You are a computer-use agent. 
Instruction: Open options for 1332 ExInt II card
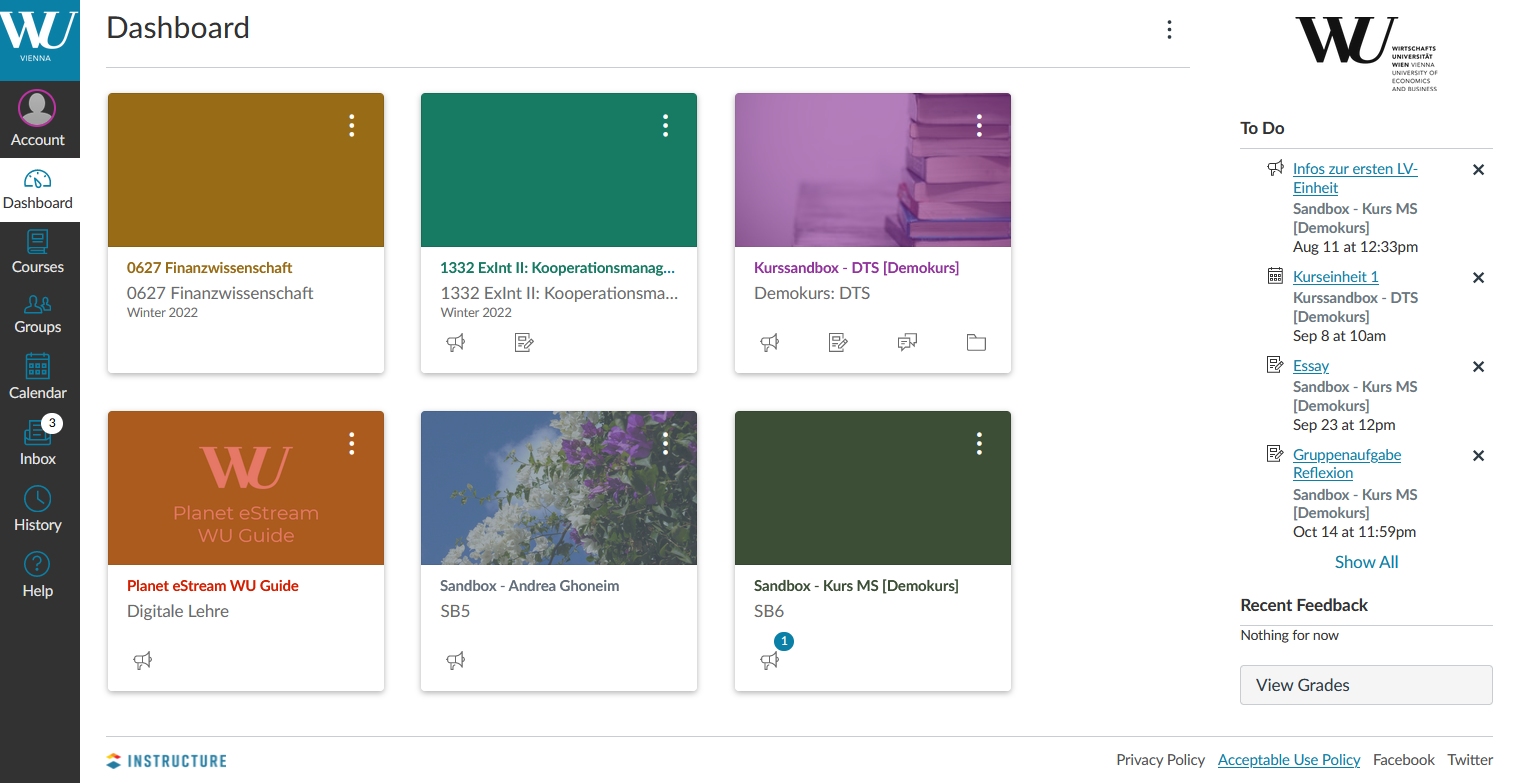(665, 125)
